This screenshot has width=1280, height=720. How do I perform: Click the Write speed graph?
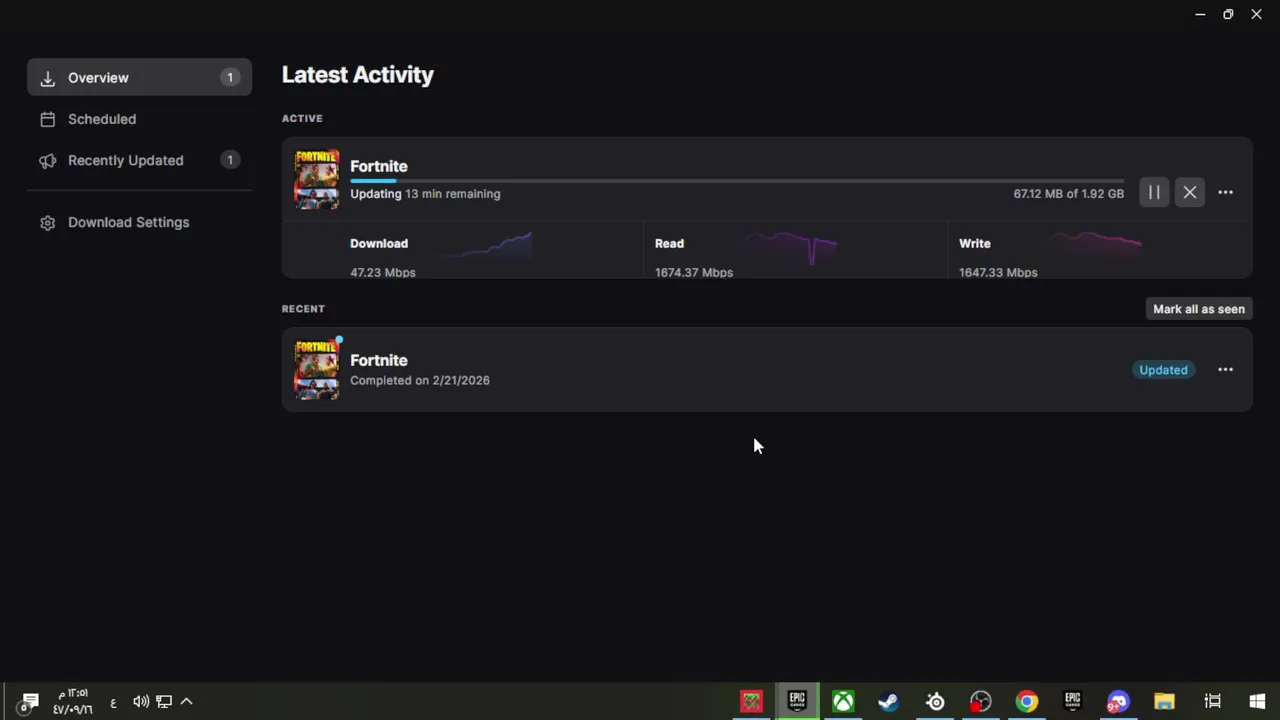(1094, 244)
